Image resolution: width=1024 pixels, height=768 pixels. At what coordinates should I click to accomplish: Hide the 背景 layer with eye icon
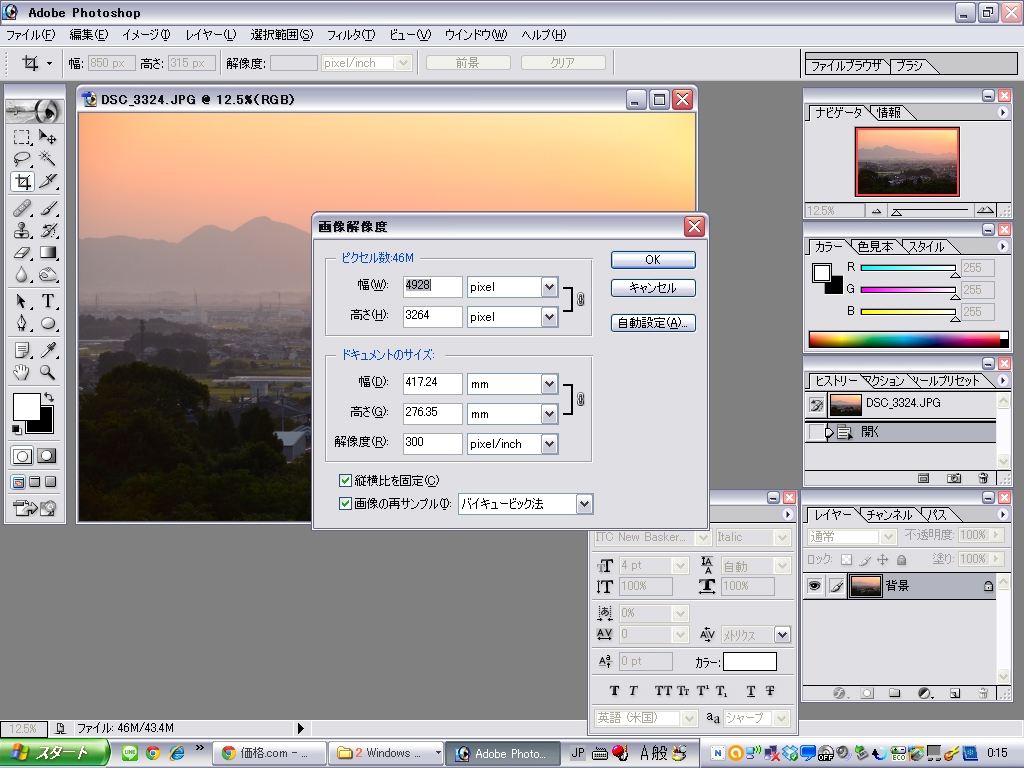pos(814,586)
